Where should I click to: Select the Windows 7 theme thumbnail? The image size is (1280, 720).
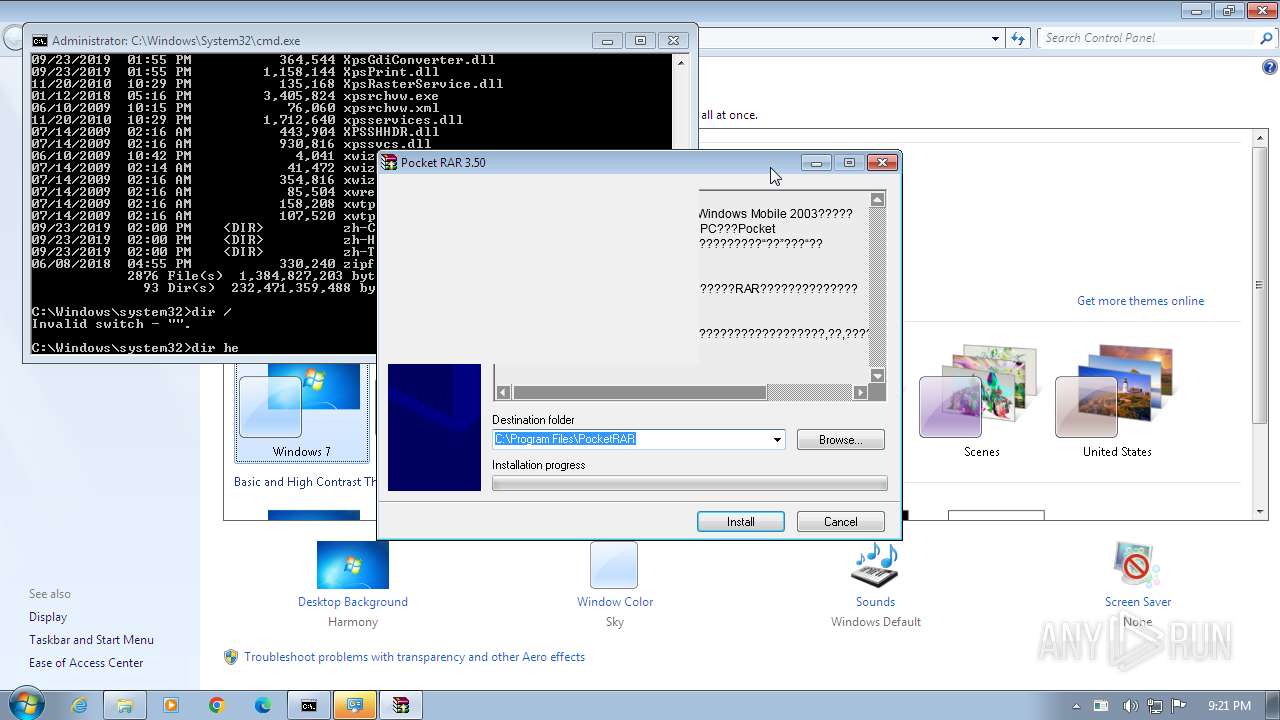coord(302,412)
